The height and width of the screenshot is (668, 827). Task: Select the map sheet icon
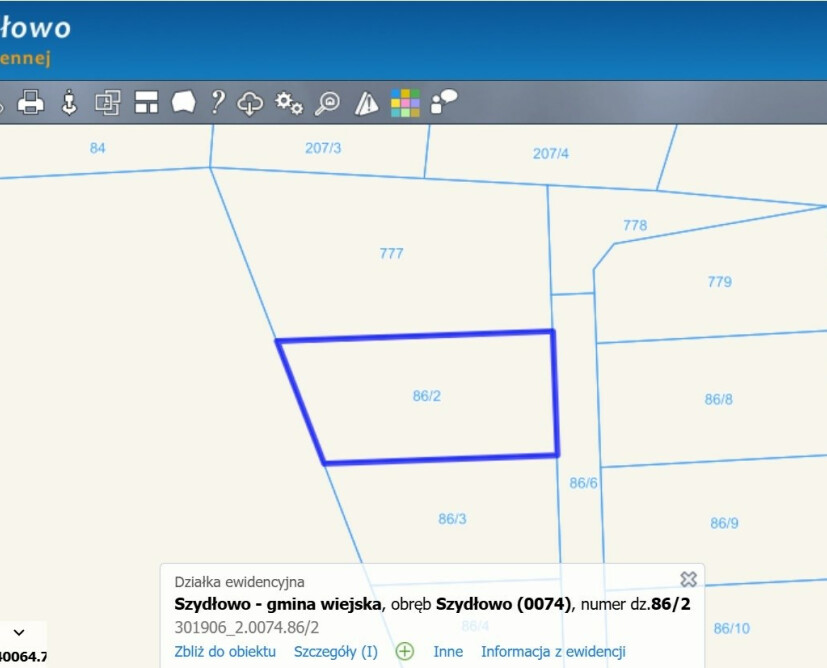tap(184, 102)
